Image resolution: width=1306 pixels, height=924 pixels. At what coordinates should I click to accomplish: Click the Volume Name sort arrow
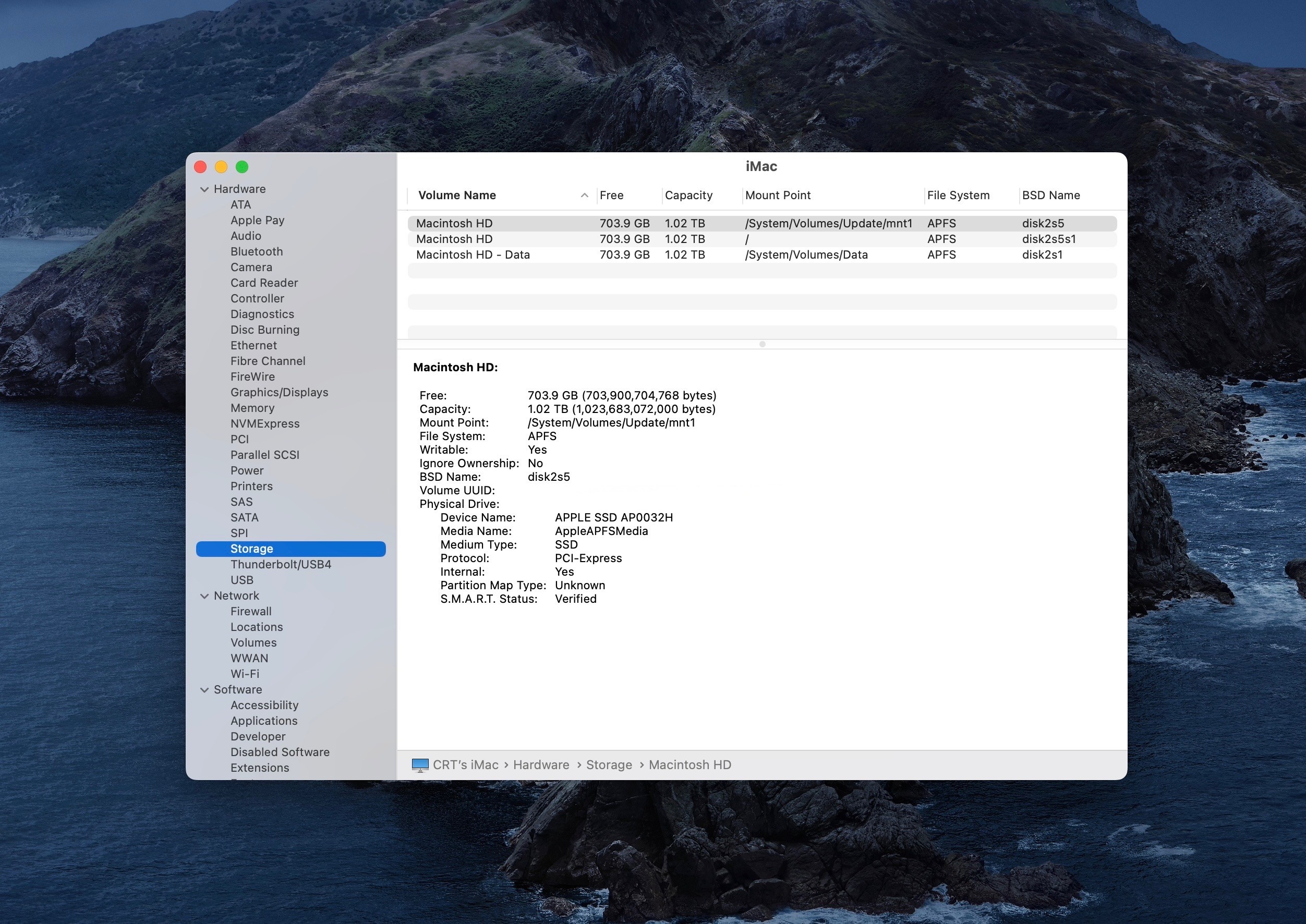tap(584, 195)
